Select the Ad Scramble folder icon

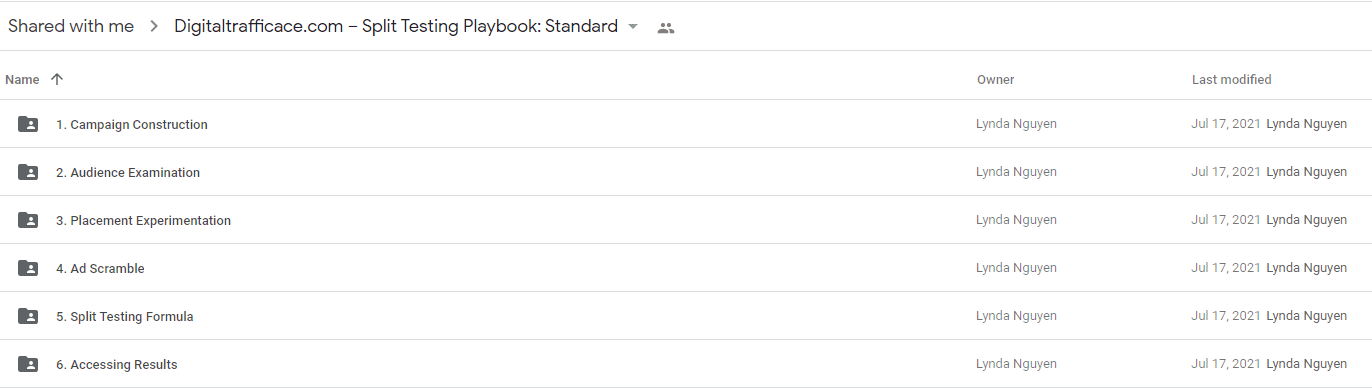28,268
